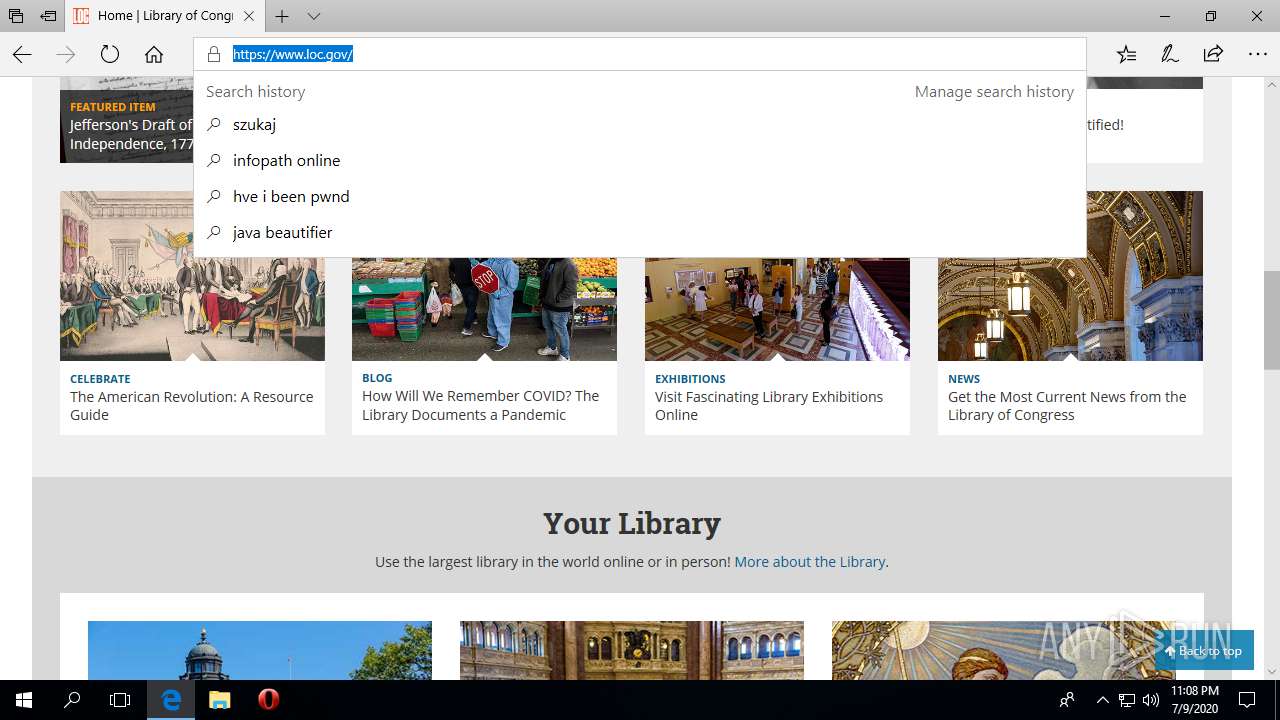
Task: Open the tabs you've set aside icon
Action: [x=16, y=16]
